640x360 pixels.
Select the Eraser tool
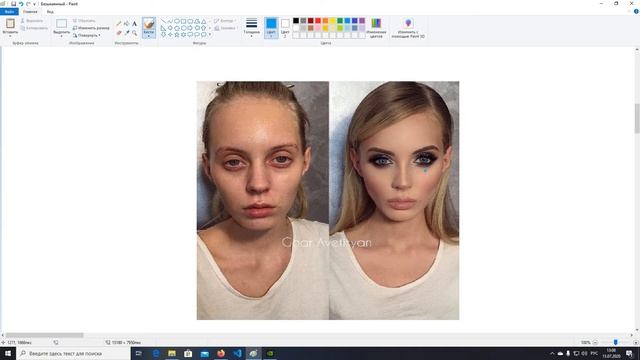pos(119,33)
